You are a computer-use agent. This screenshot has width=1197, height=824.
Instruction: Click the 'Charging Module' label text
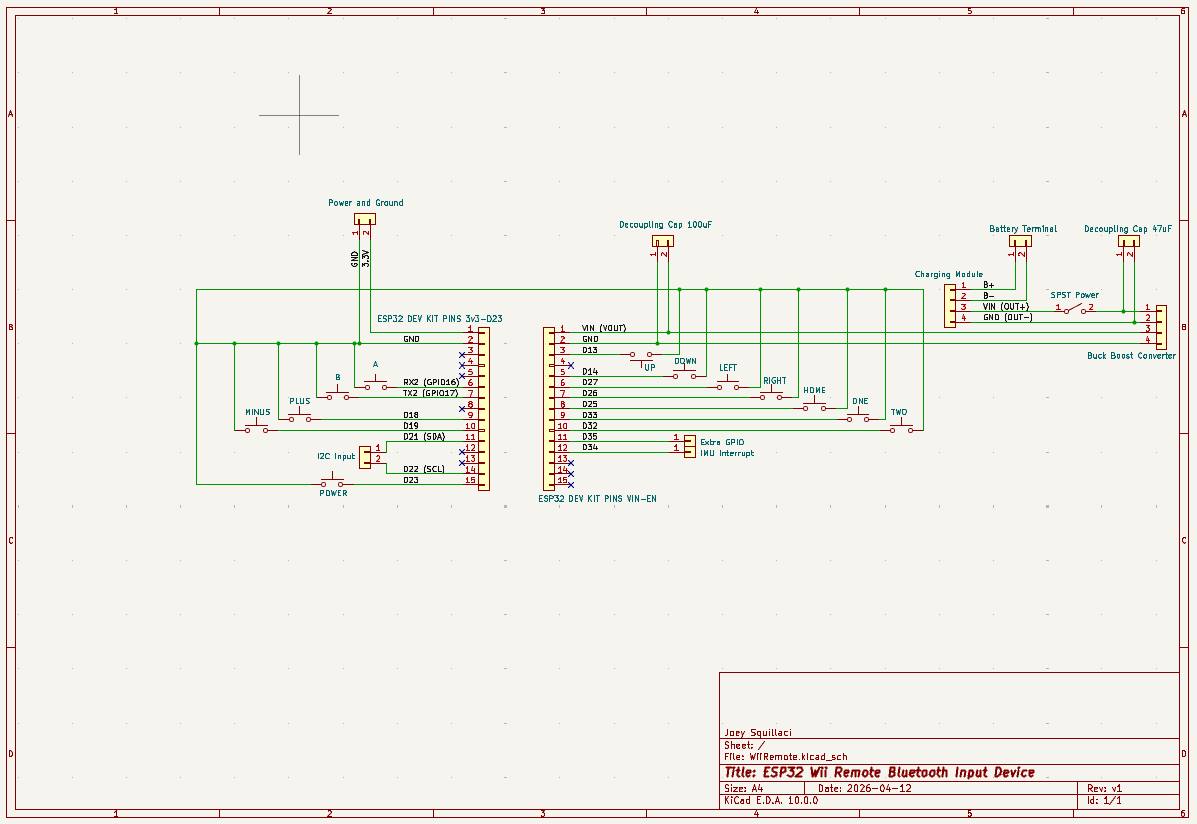pos(949,274)
